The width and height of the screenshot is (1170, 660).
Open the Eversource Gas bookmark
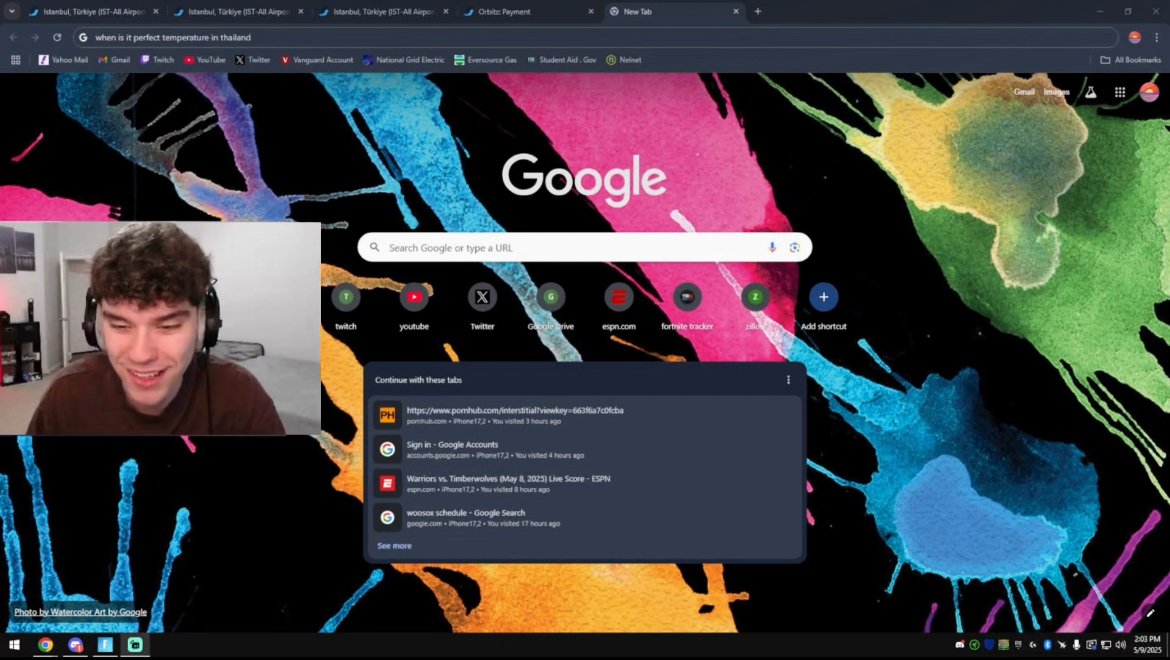[x=486, y=60]
